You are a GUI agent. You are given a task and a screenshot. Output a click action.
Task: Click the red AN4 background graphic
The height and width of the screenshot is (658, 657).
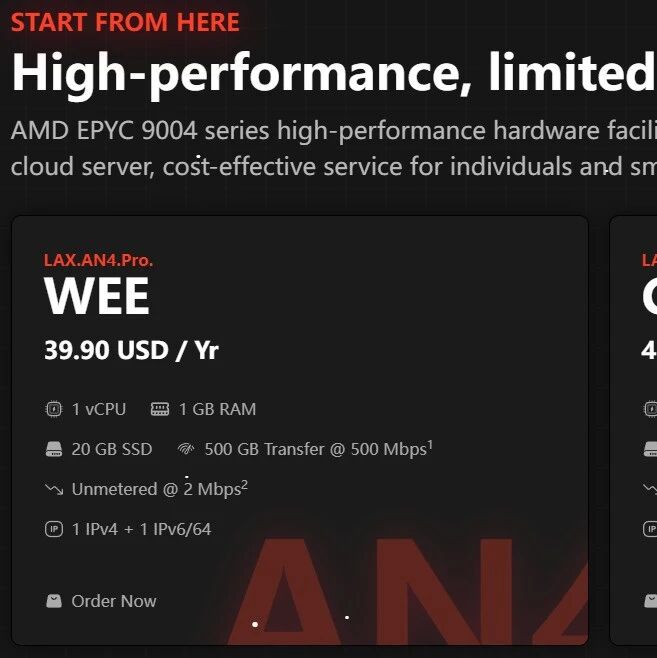407,591
